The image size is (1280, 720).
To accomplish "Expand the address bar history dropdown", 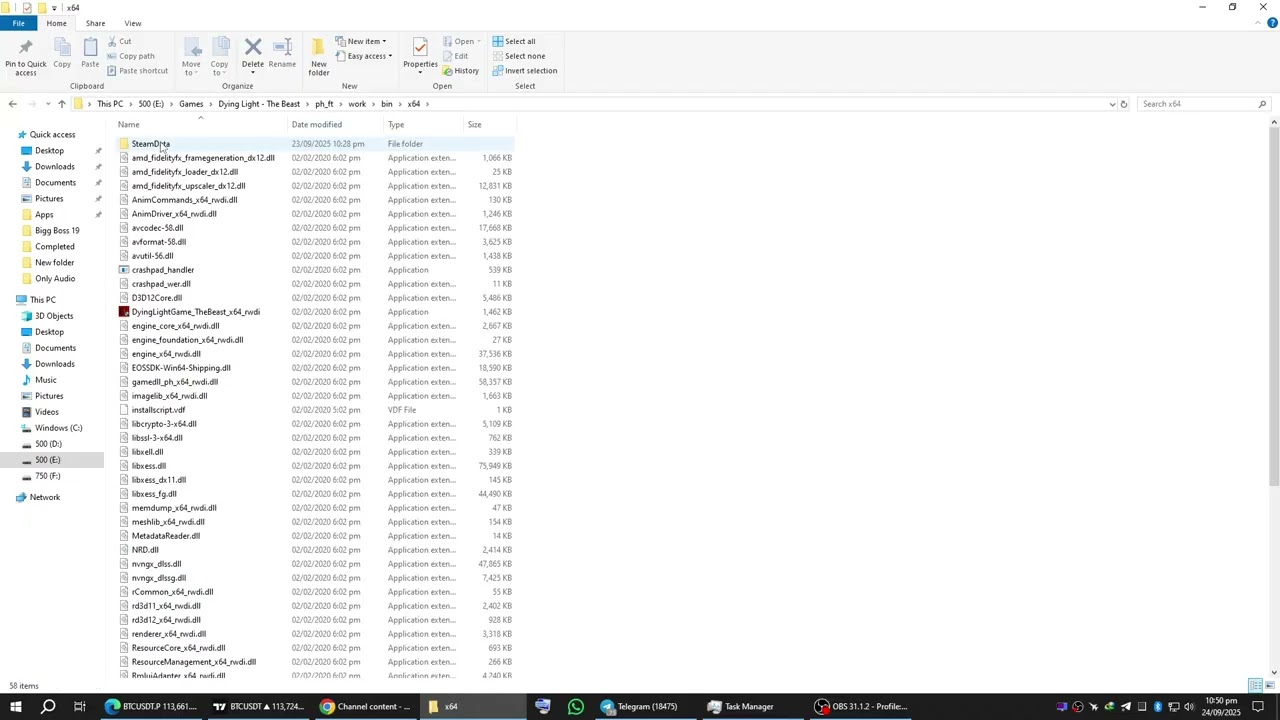I will coord(1112,104).
